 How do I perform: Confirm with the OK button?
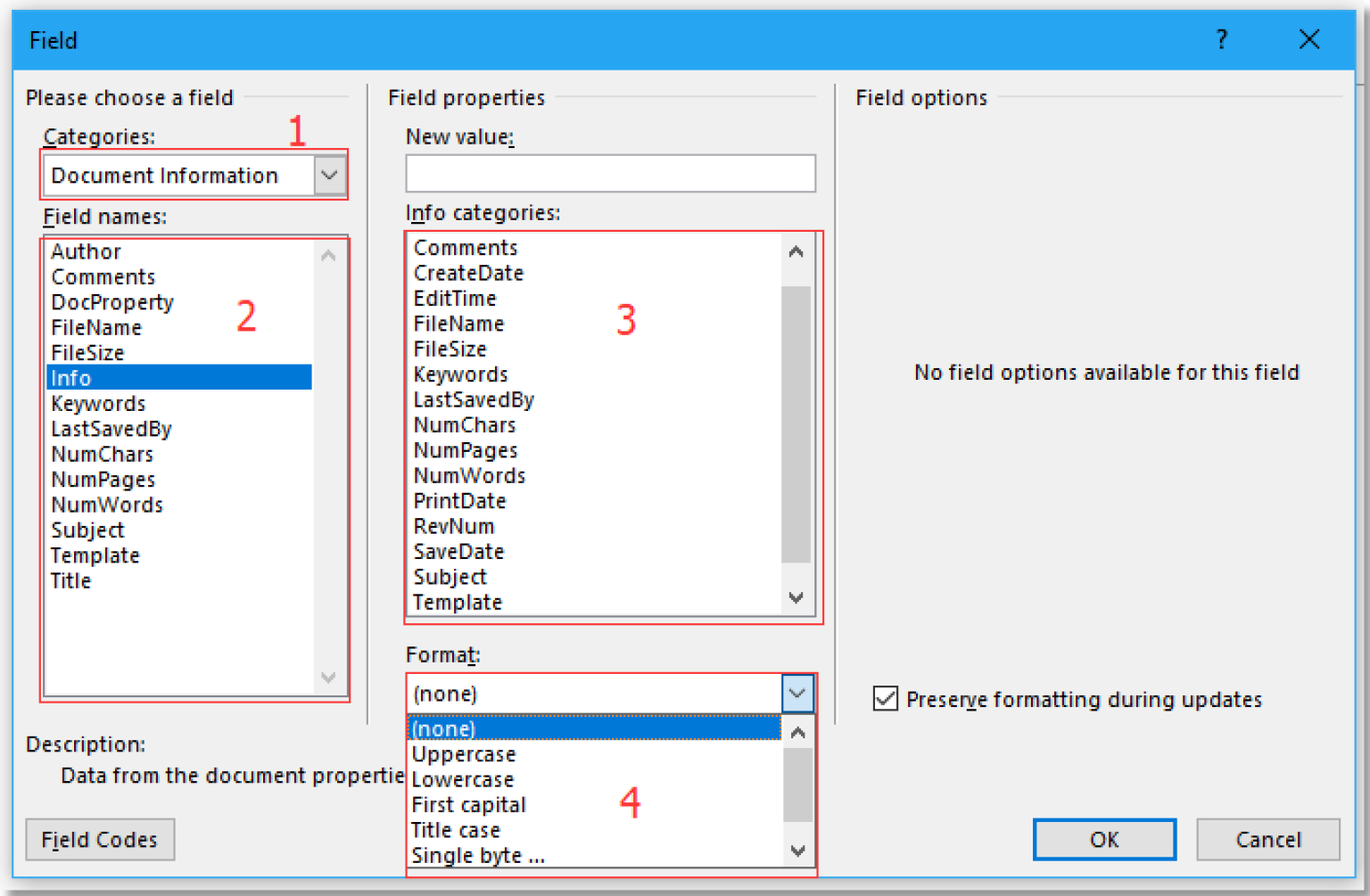(x=1104, y=839)
